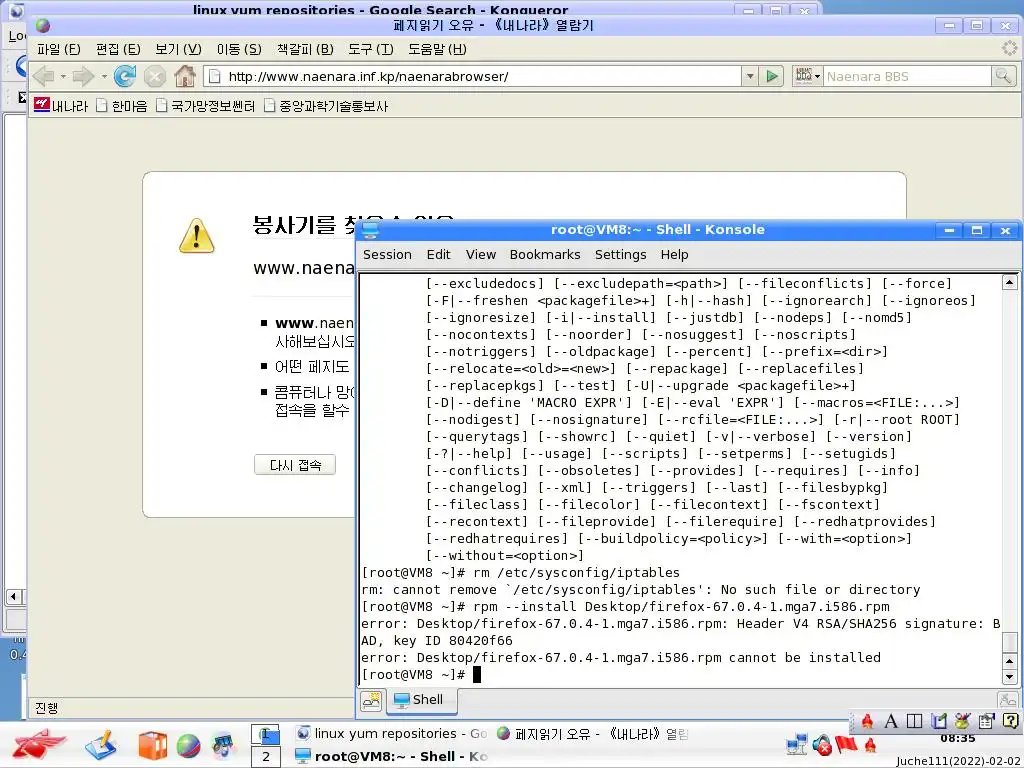Viewport: 1024px width, 768px height.
Task: Click the Stop loading icon in Naenara browser
Action: 155,76
